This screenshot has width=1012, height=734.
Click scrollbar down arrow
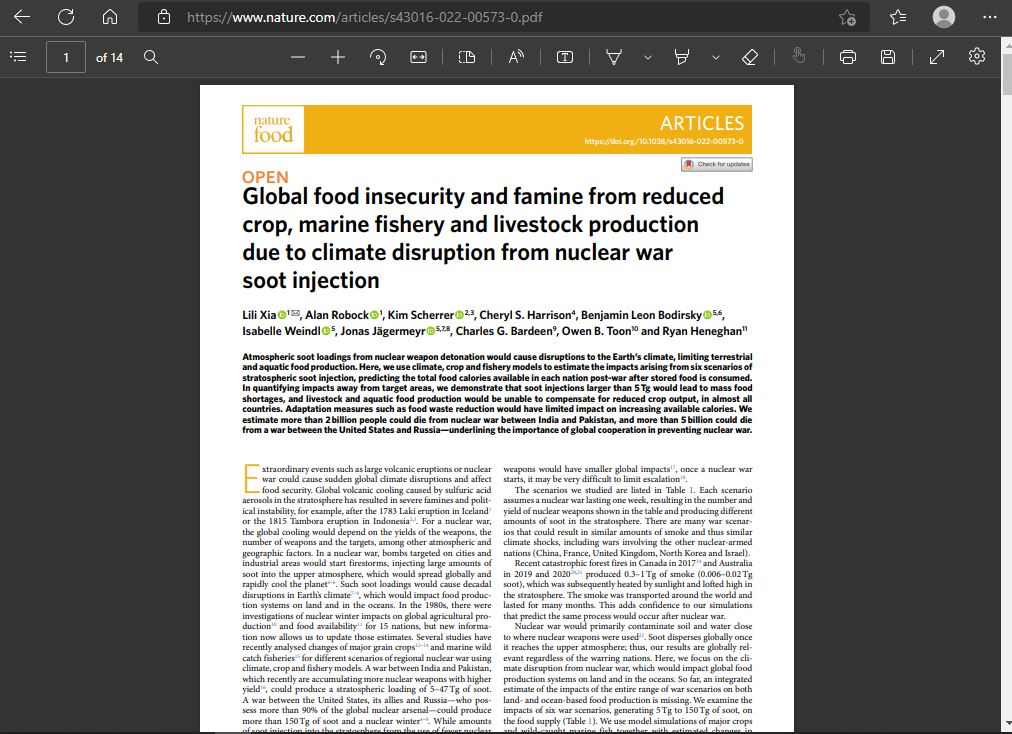(x=1006, y=724)
